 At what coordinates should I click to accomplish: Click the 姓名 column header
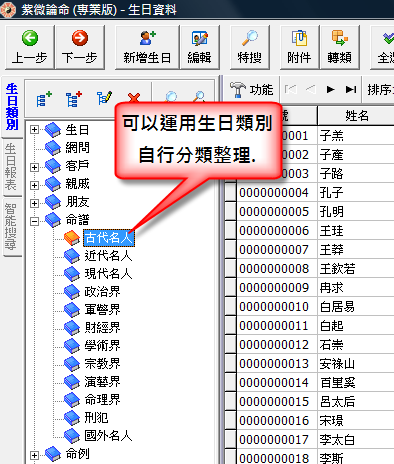click(356, 116)
